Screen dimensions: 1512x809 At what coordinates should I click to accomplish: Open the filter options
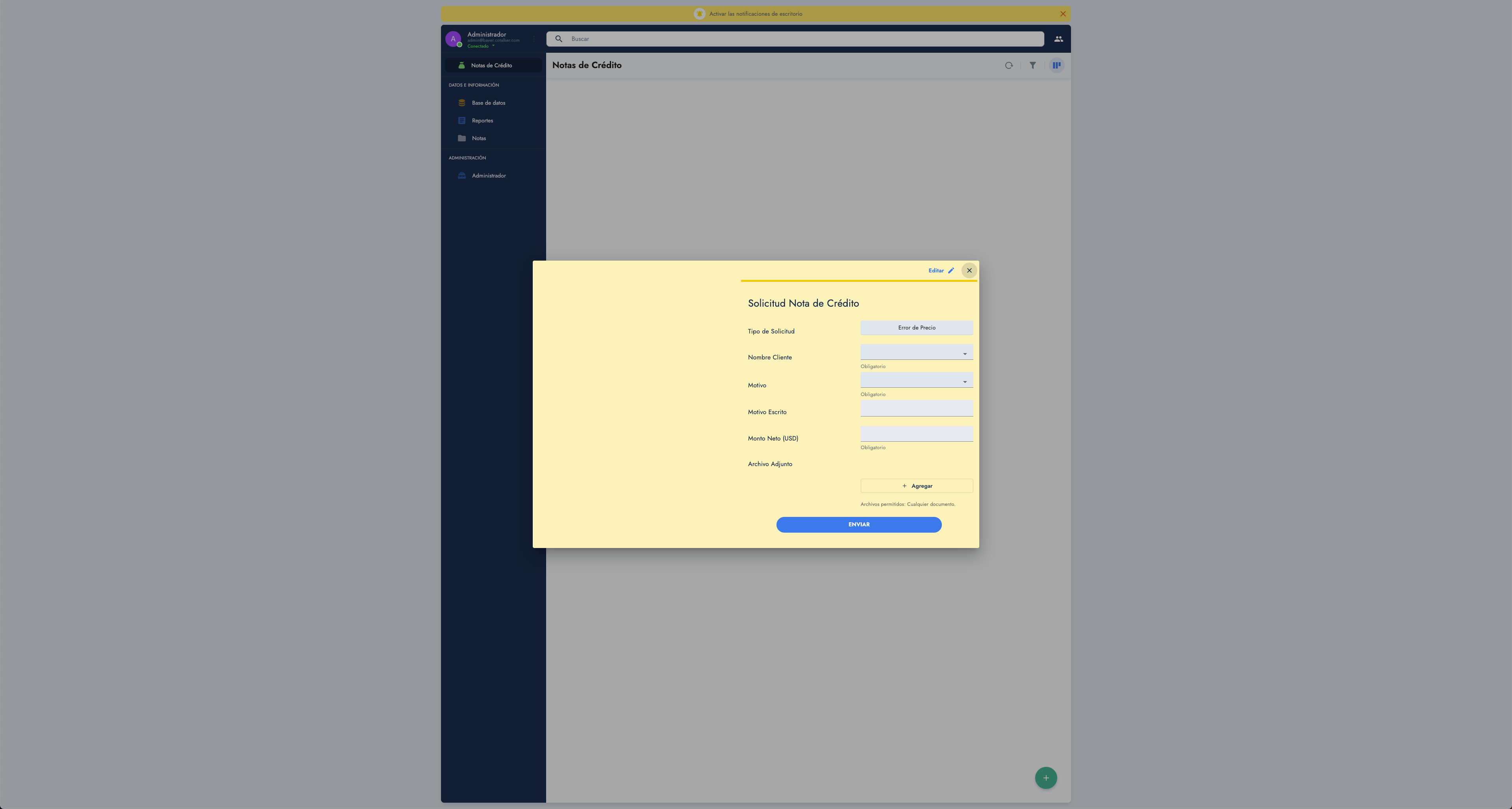pos(1033,65)
